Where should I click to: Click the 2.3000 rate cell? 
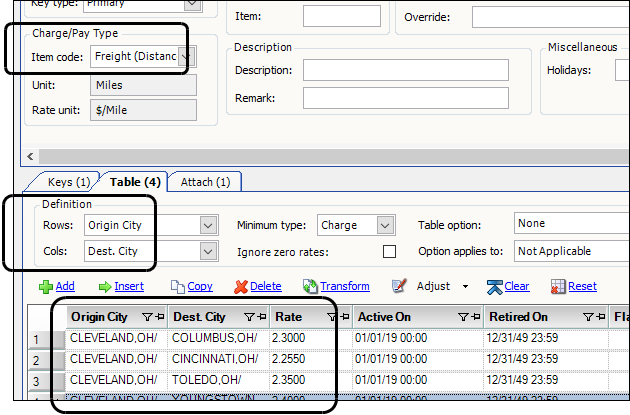[311, 338]
